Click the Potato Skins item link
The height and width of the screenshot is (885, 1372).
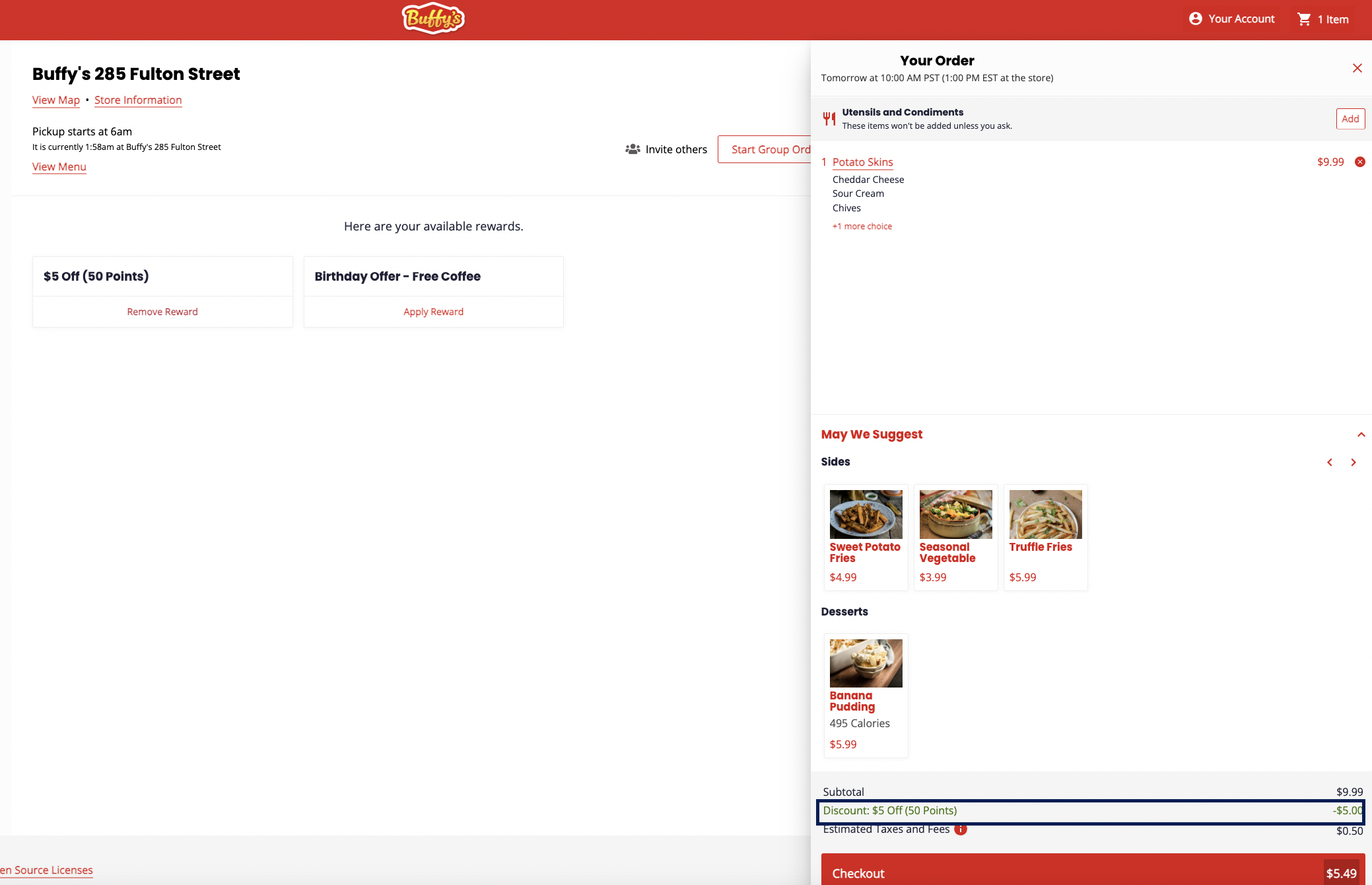click(x=862, y=162)
